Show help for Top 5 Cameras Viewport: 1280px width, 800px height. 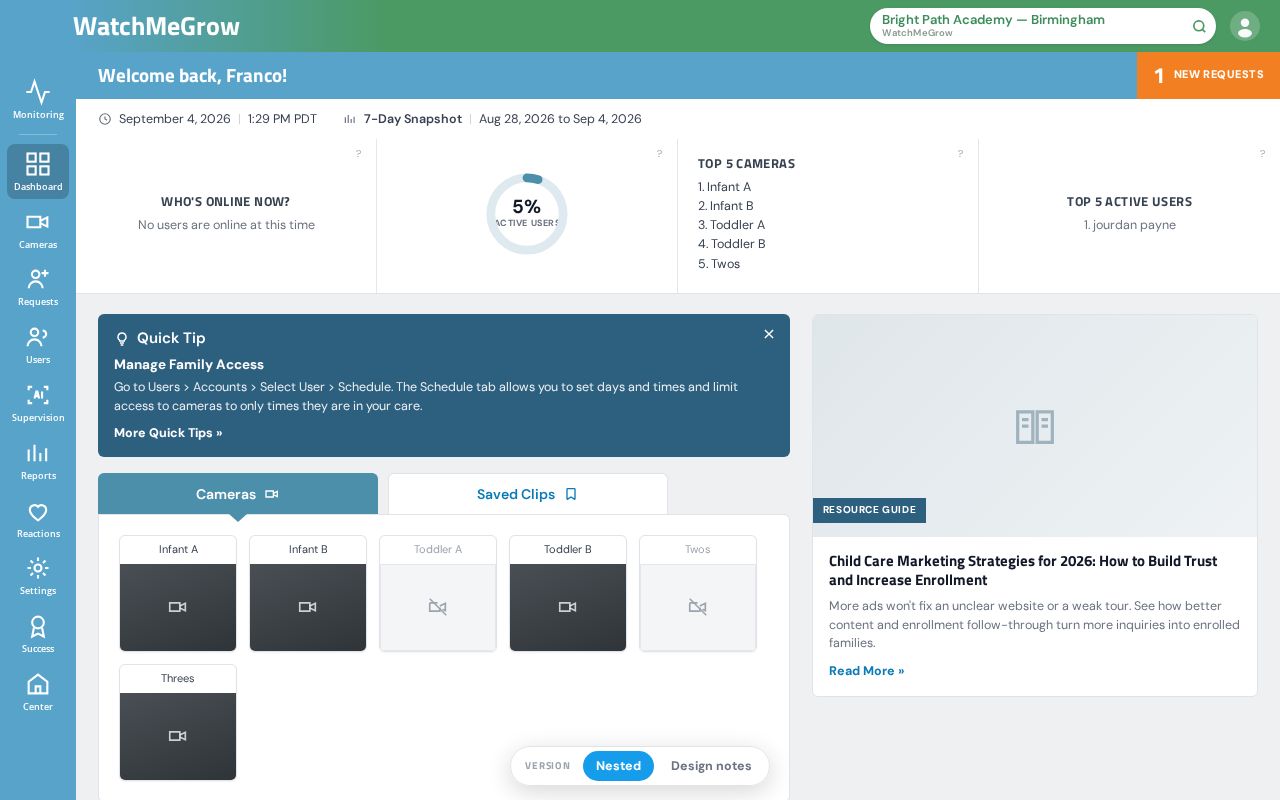coord(961,153)
